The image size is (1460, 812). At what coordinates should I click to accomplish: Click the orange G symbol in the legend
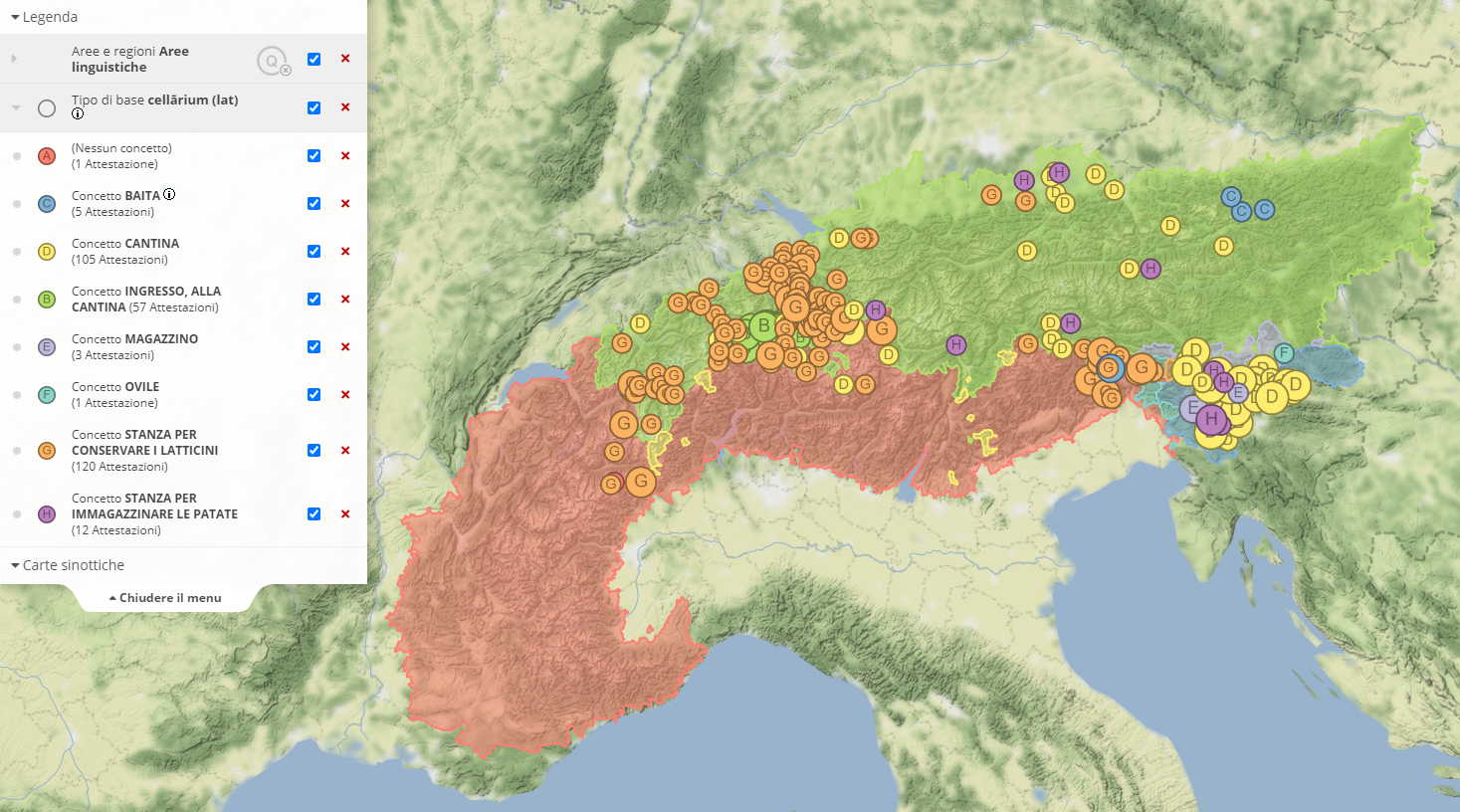tap(47, 451)
